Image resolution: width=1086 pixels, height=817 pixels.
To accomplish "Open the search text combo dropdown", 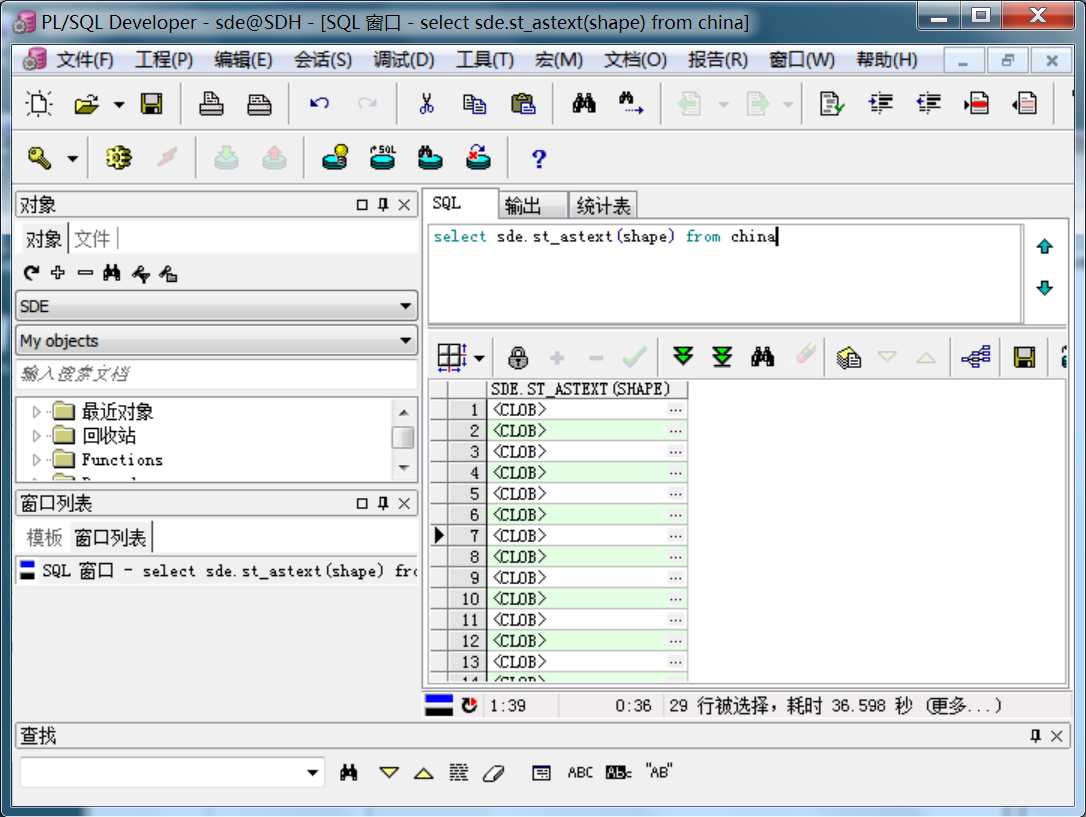I will tap(312, 773).
